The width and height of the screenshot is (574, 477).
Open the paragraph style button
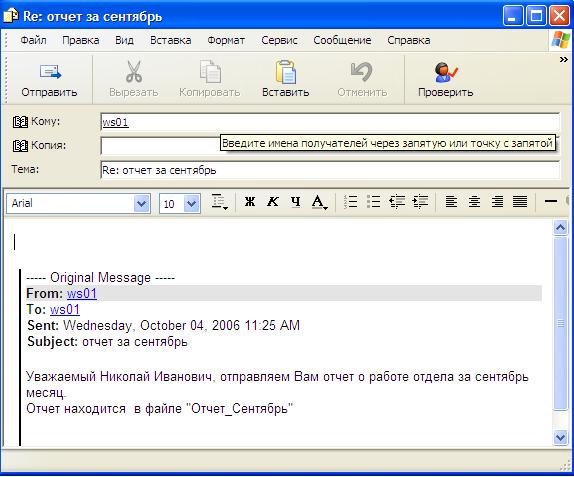220,202
